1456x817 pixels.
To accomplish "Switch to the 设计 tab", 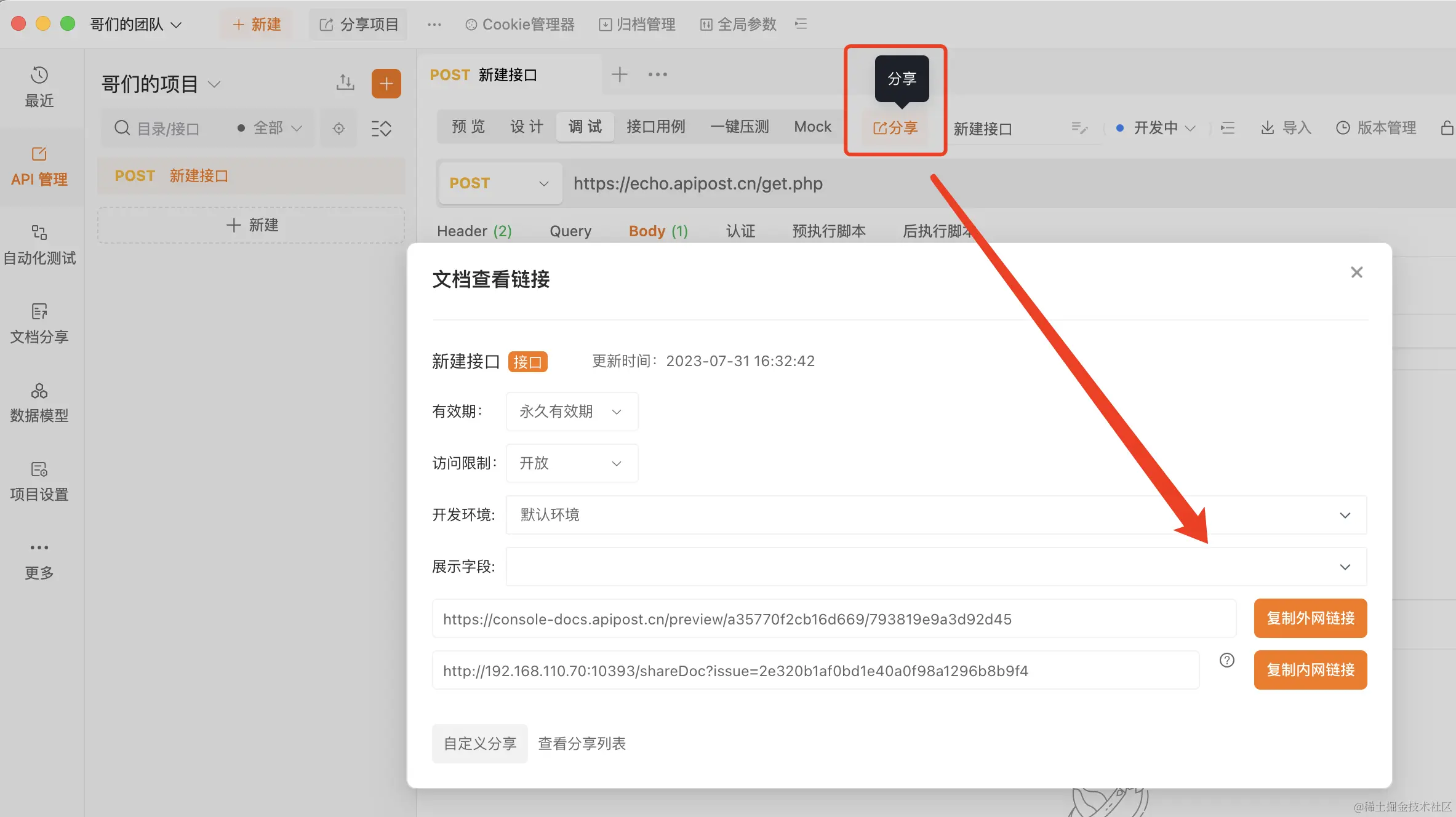I will tap(526, 127).
